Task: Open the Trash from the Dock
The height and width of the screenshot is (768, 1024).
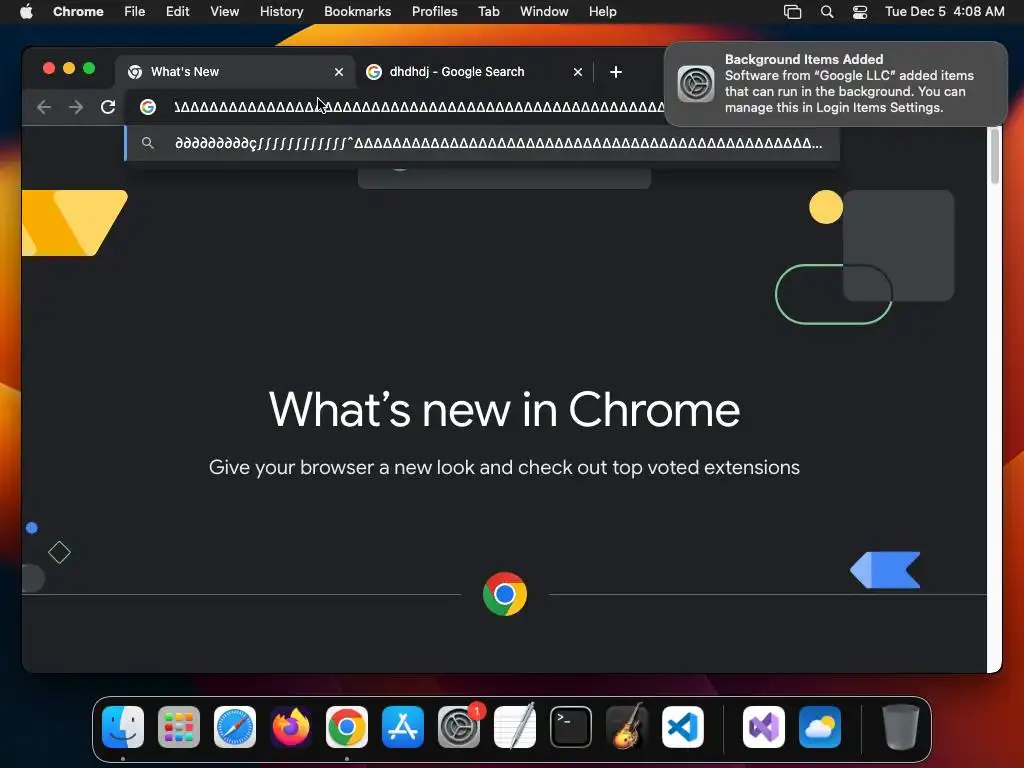Action: 901,727
